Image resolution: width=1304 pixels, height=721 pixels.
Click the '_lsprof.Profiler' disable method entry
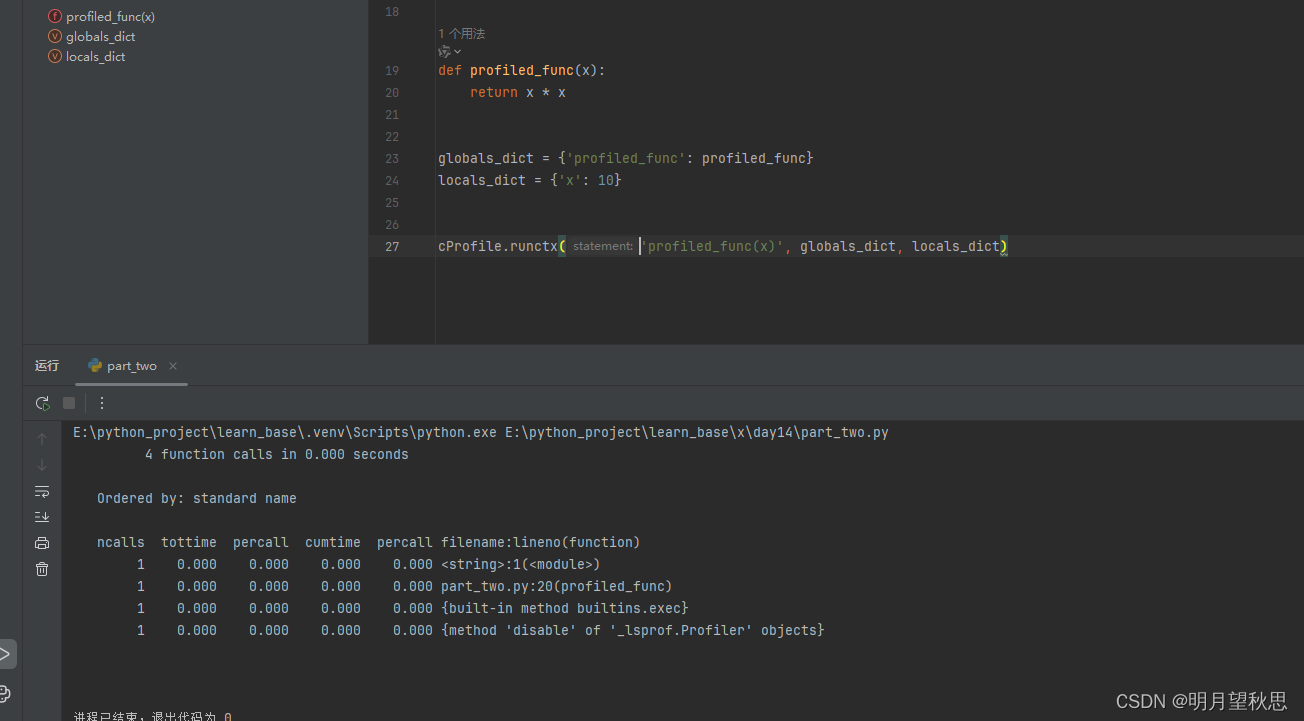click(633, 631)
